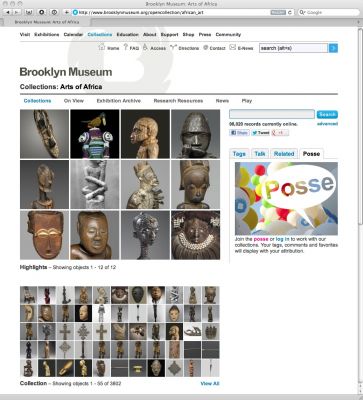Image resolution: width=363 pixels, height=400 pixels.
Task: Reload the page in browser toolbar
Action: click(x=290, y=12)
